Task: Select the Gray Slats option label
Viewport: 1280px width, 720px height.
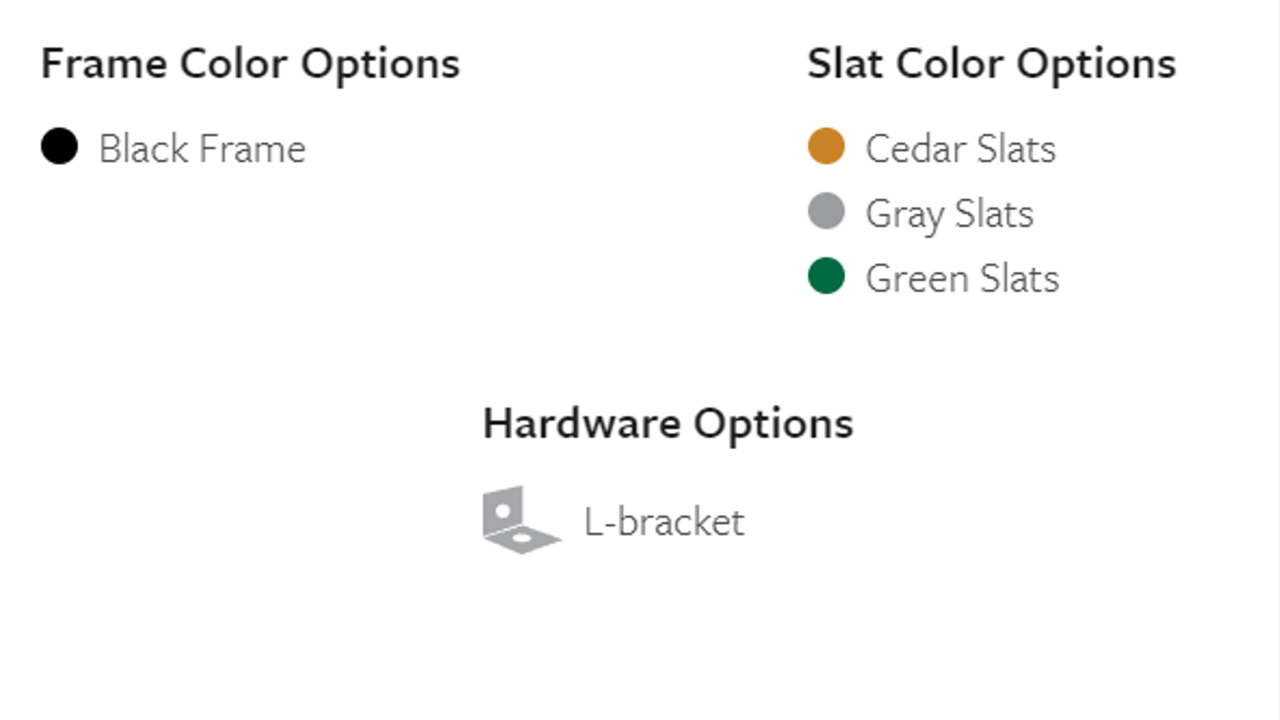Action: [x=949, y=215]
